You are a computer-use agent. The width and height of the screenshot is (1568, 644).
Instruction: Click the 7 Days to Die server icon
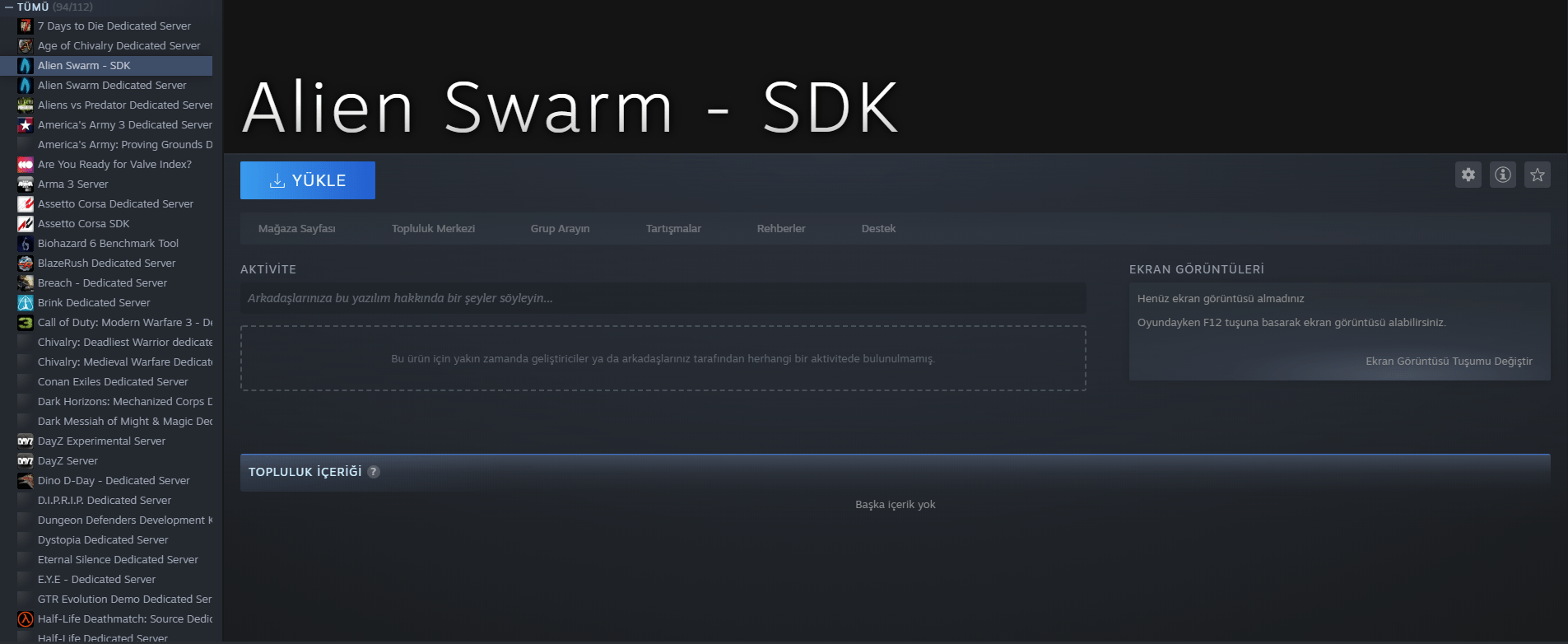tap(26, 26)
